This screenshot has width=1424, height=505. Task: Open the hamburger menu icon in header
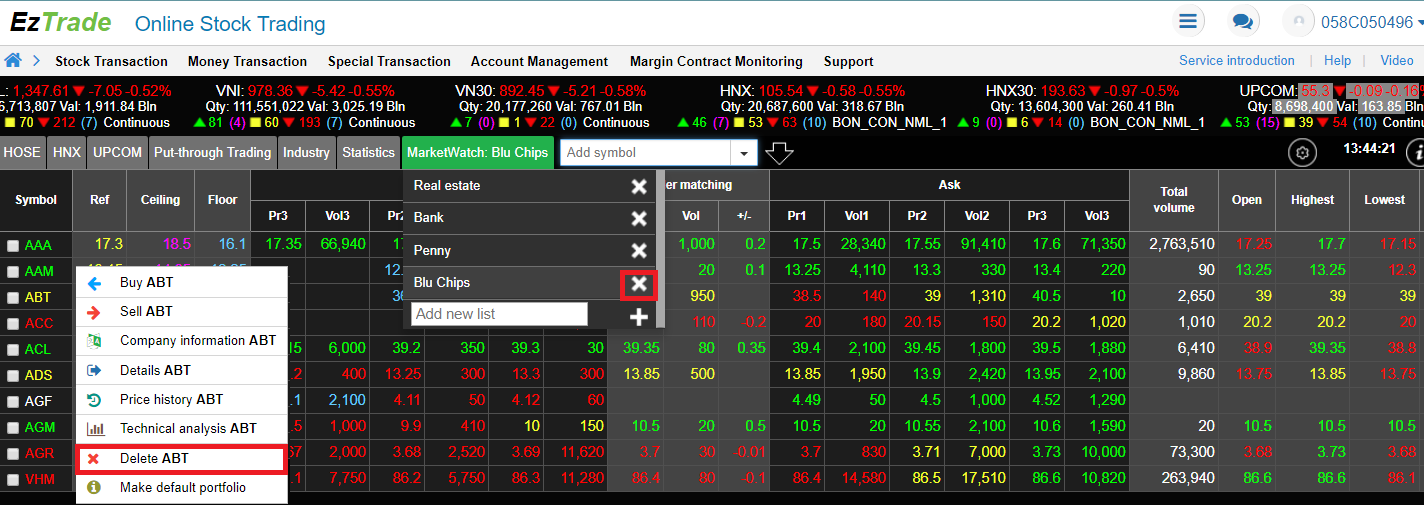1187,21
